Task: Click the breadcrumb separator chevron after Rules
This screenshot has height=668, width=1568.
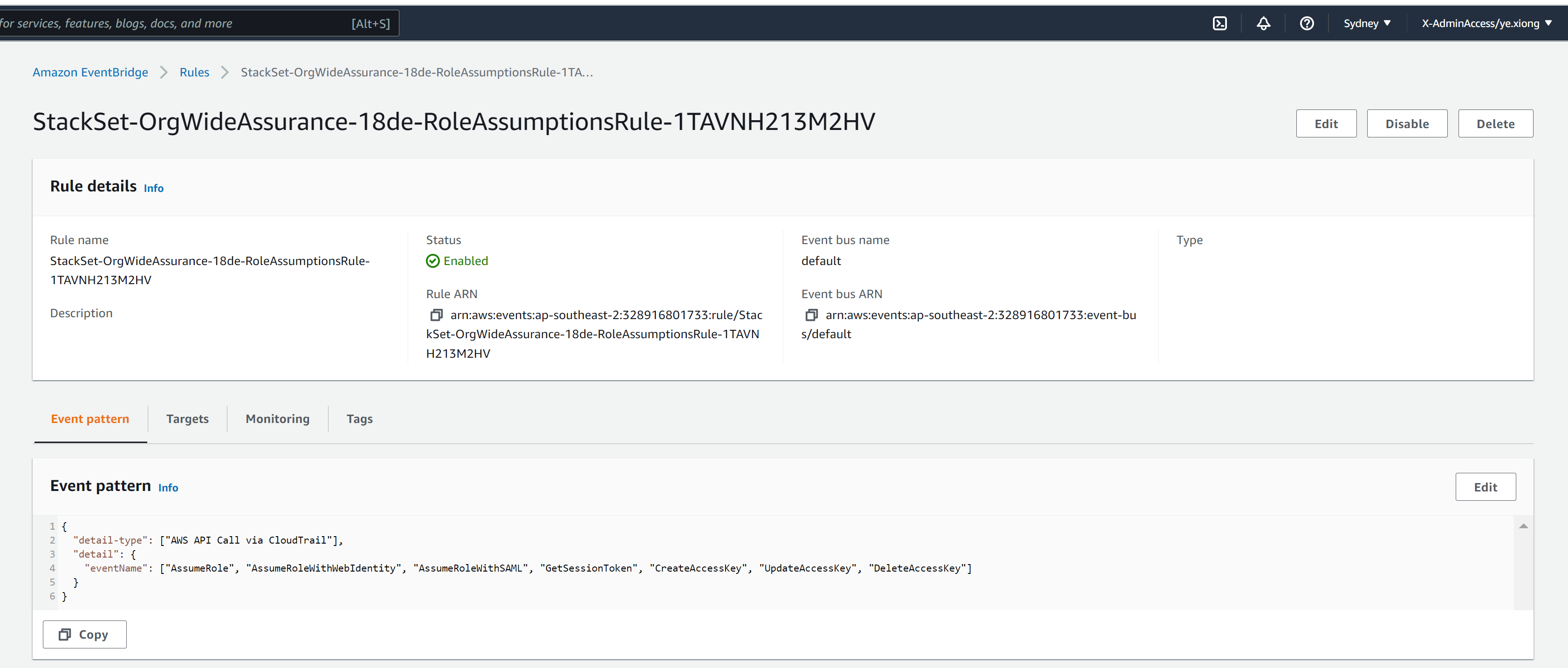Action: tap(224, 72)
